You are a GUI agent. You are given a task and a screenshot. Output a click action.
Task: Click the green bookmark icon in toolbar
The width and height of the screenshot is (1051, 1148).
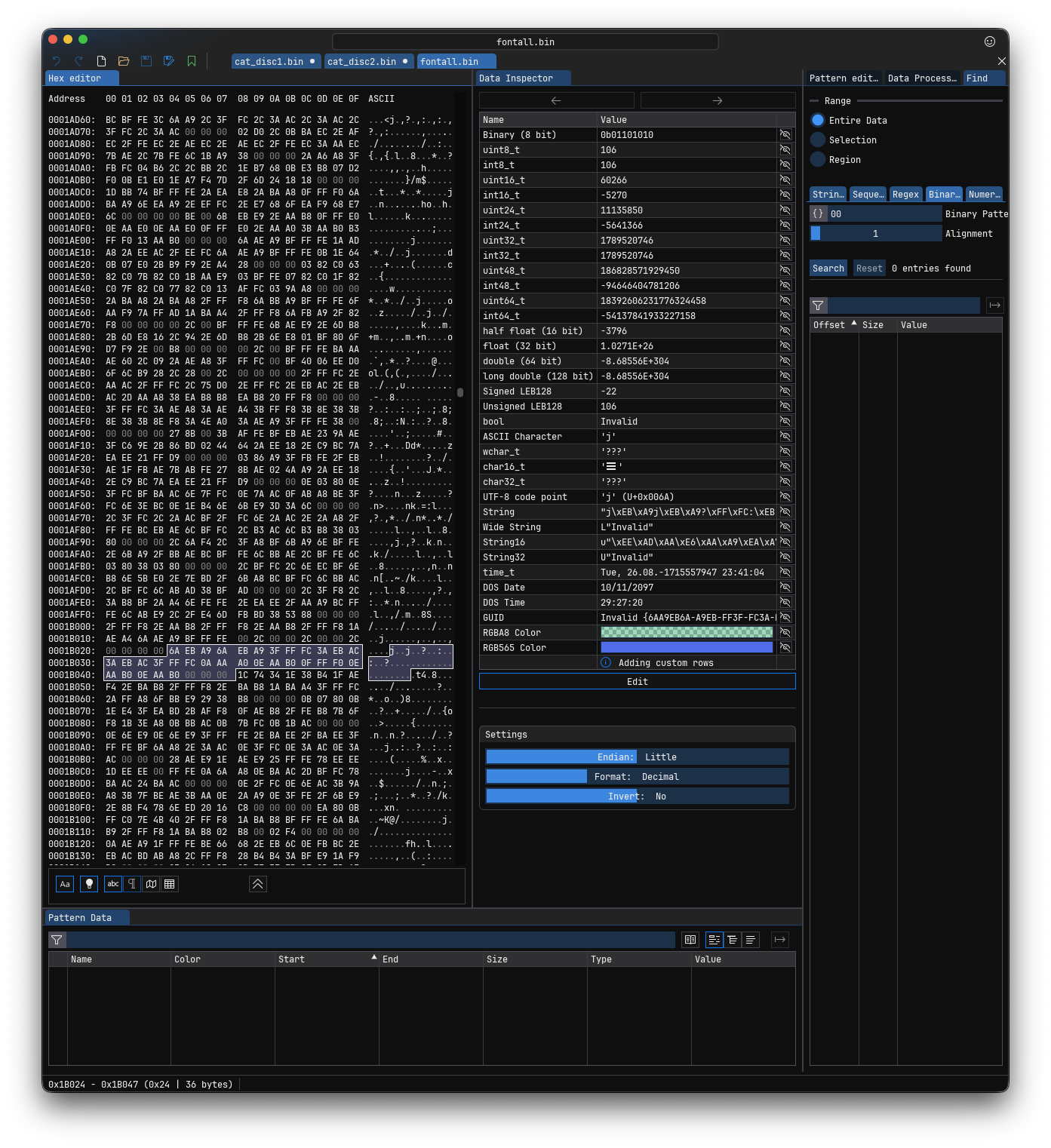click(x=192, y=61)
